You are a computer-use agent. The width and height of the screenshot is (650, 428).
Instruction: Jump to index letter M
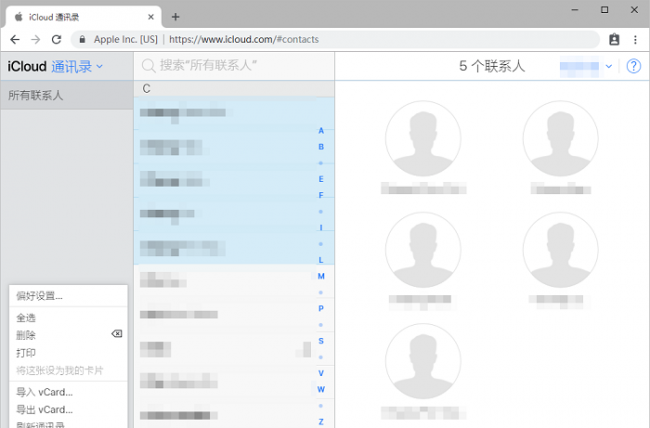coord(321,276)
